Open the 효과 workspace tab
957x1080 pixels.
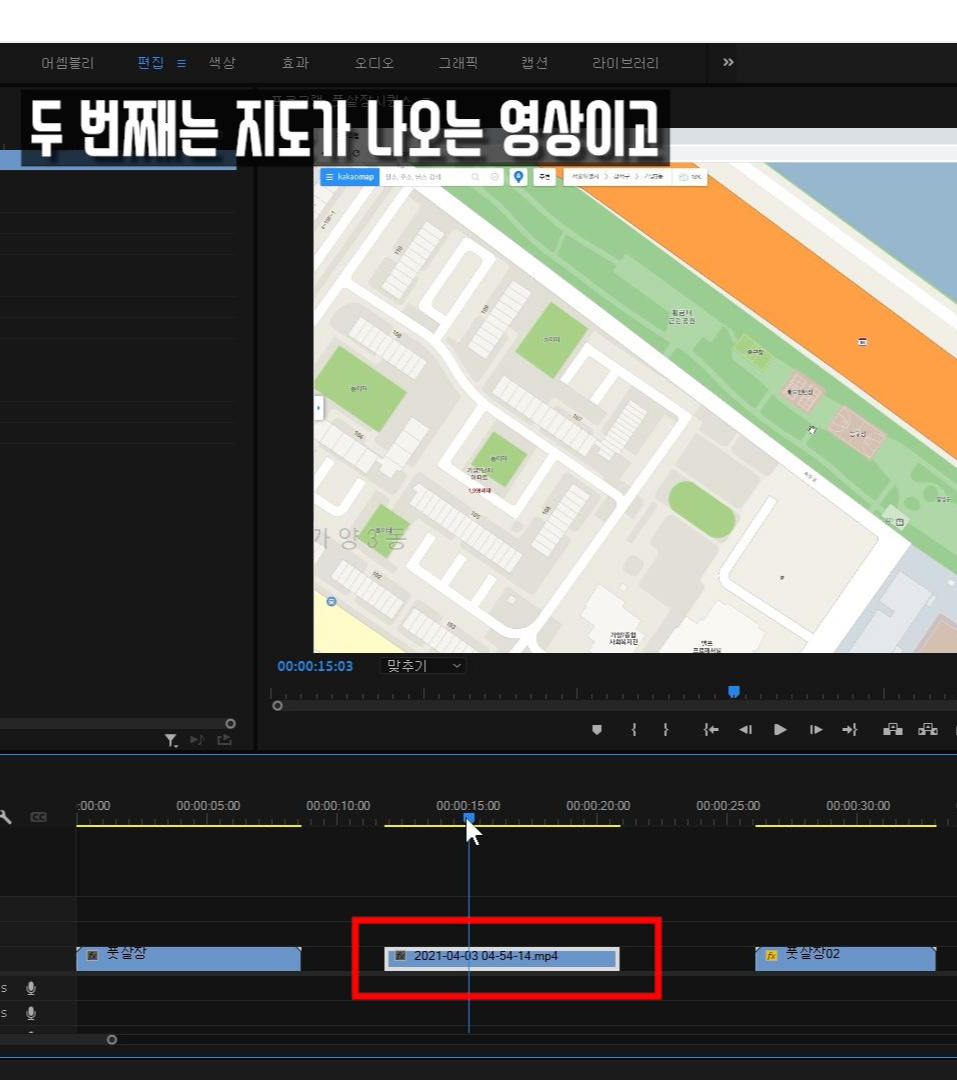coord(295,63)
